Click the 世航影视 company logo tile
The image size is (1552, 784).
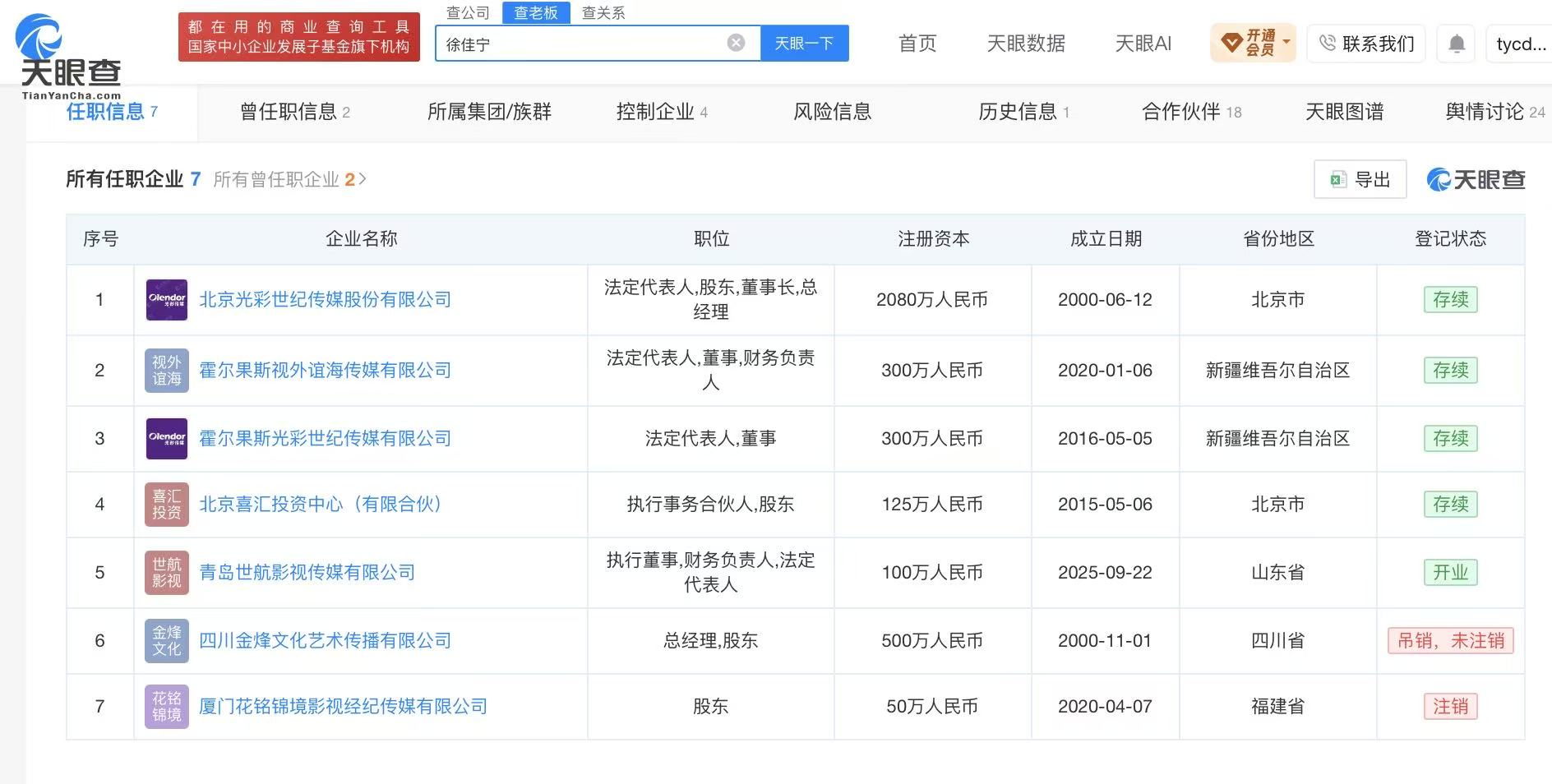(166, 573)
